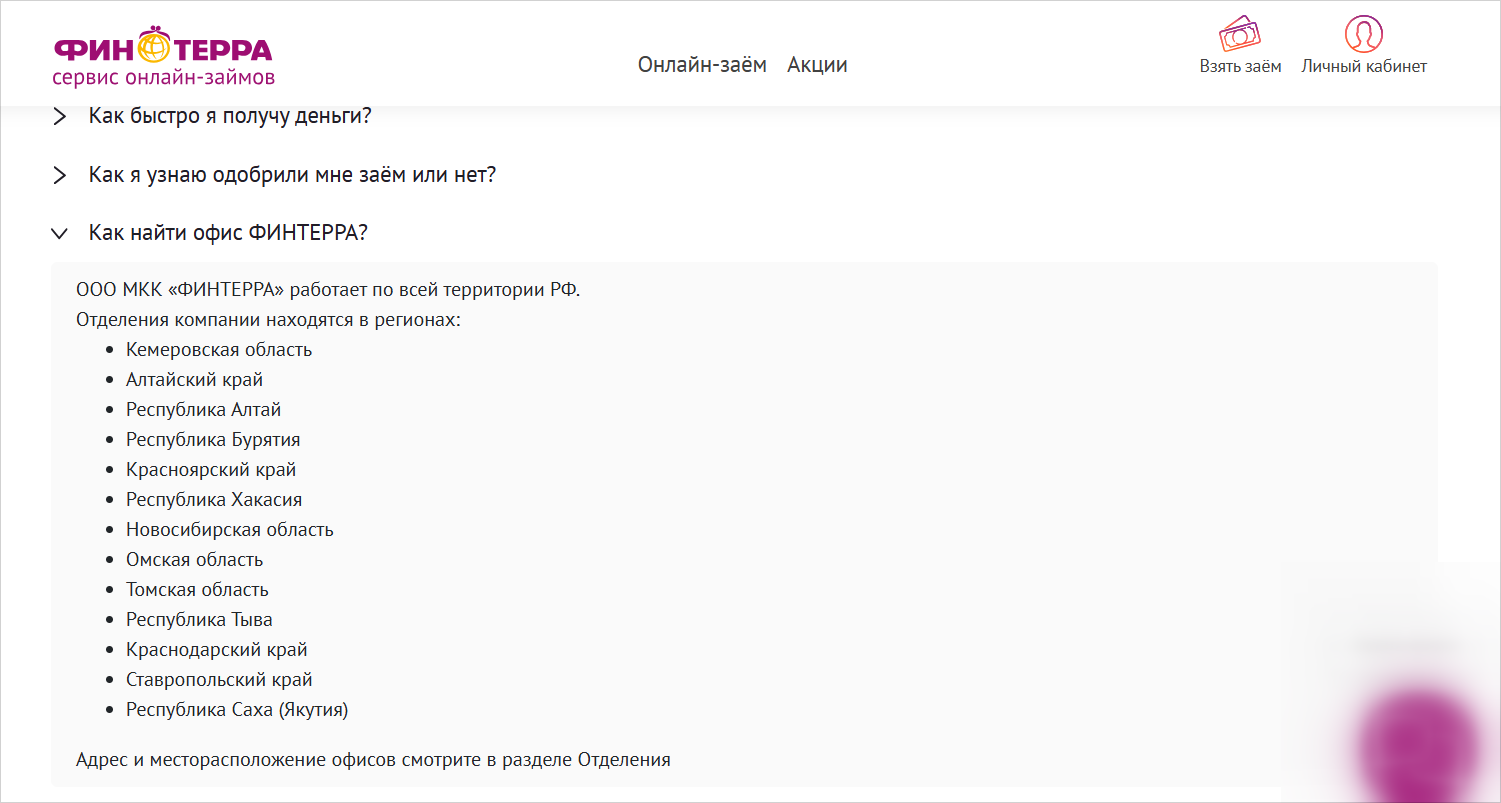Click the ФИНТЕРРА logo

pos(163,54)
